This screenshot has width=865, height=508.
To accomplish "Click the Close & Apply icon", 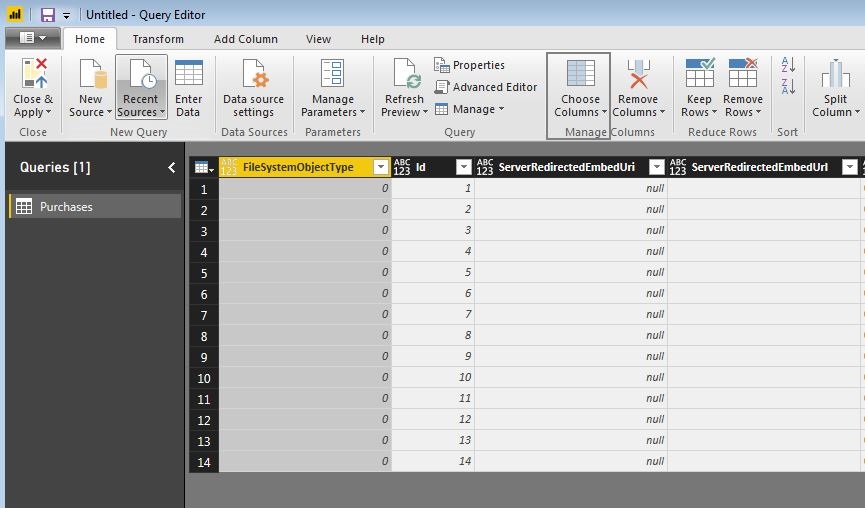I will click(x=33, y=76).
